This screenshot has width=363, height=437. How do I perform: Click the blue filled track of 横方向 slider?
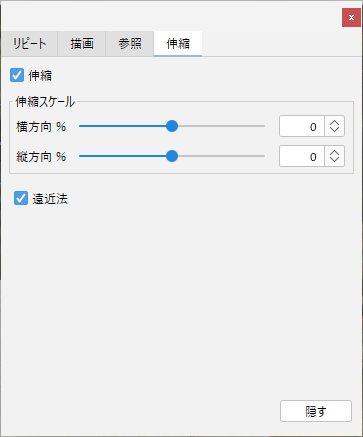[123, 126]
